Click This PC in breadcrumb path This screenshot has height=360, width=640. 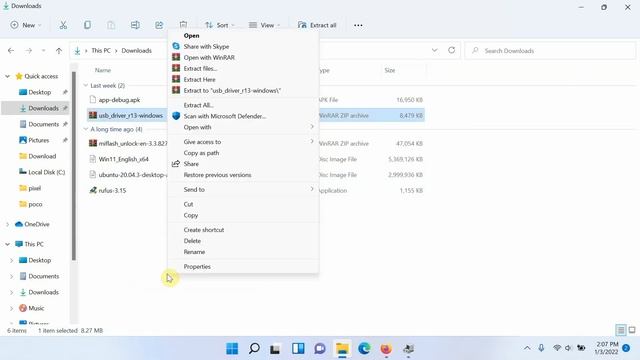coord(101,51)
